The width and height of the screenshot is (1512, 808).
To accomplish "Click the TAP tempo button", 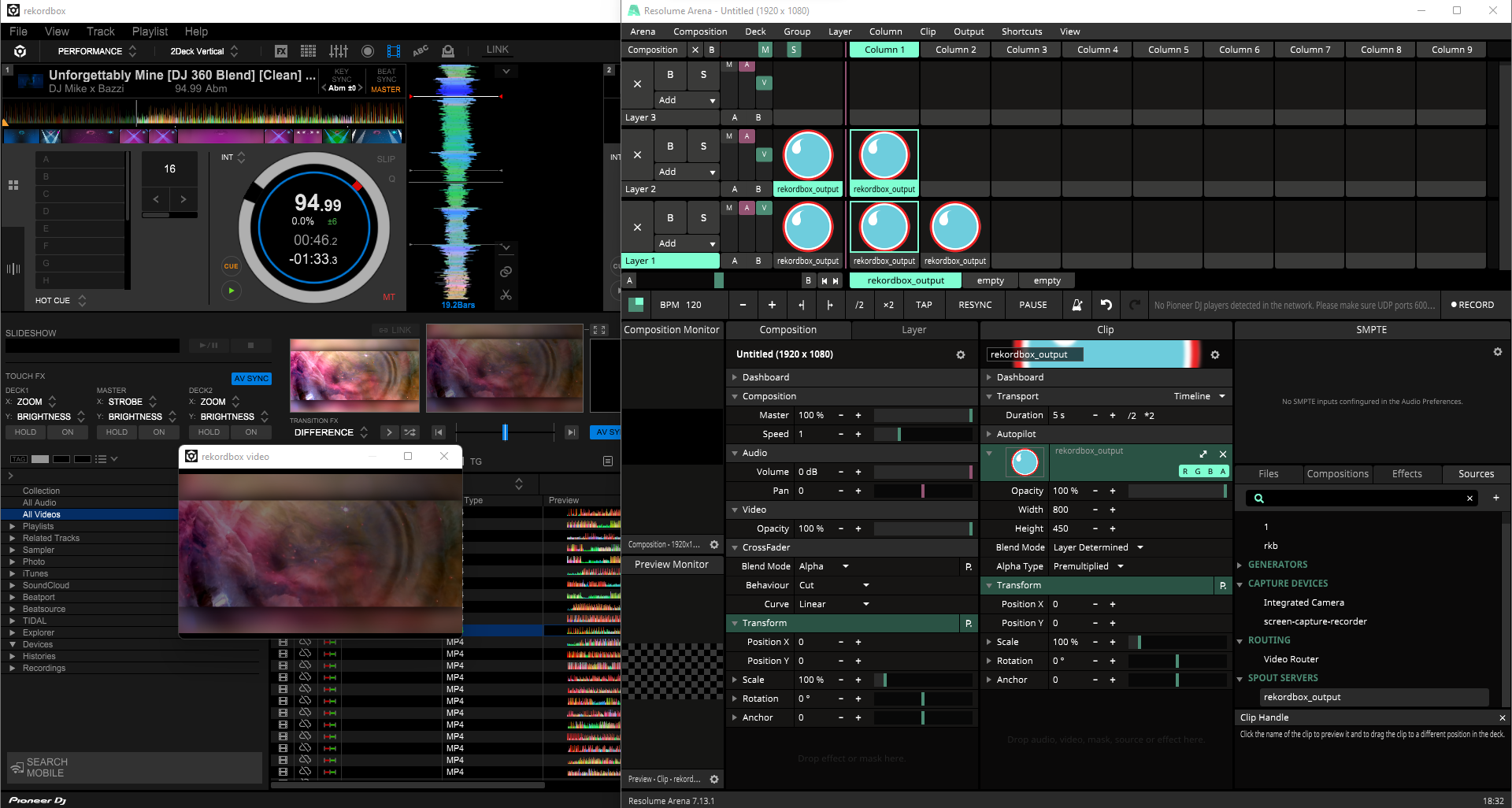I will click(924, 305).
